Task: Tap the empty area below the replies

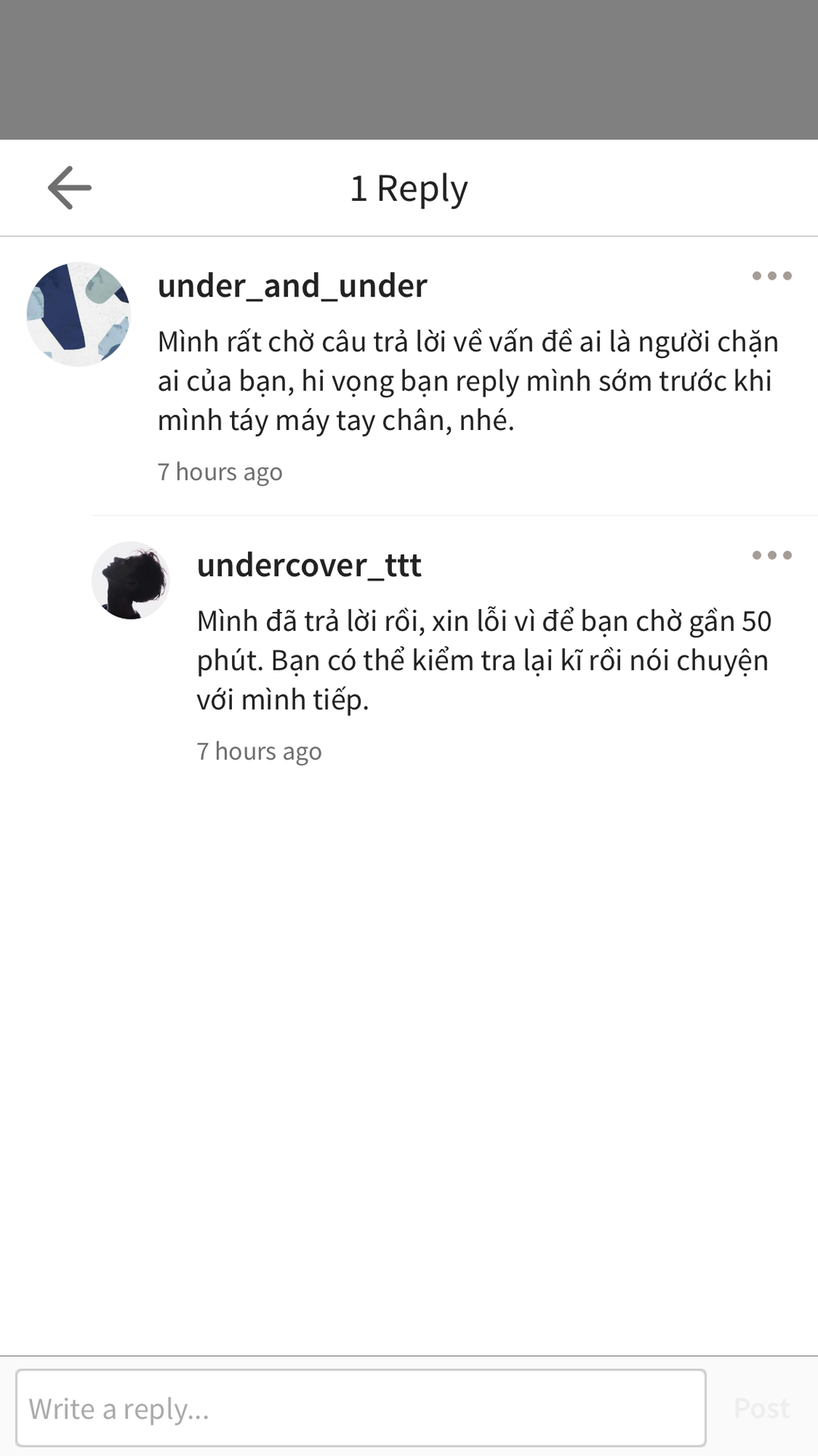Action: tap(409, 1062)
